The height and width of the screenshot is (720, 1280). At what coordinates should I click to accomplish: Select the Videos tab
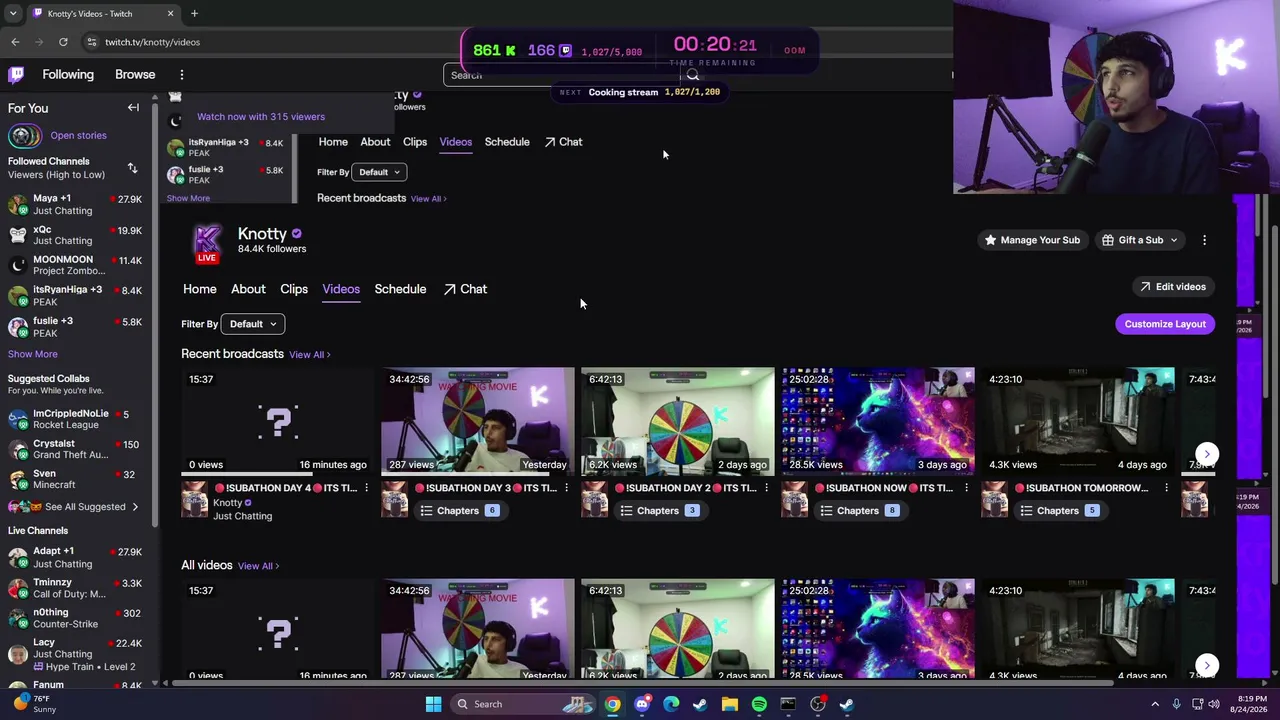tap(341, 289)
